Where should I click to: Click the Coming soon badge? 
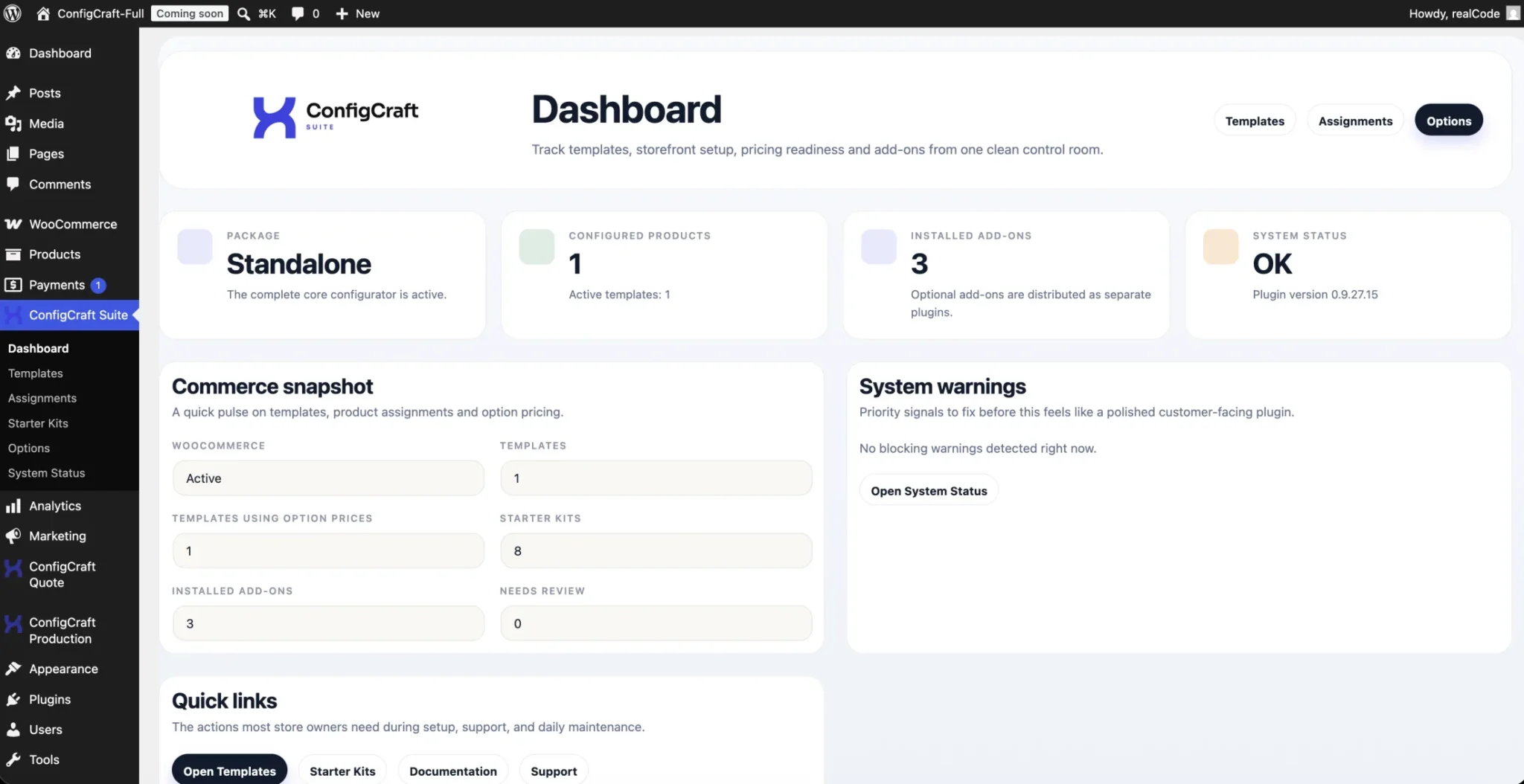coord(190,13)
